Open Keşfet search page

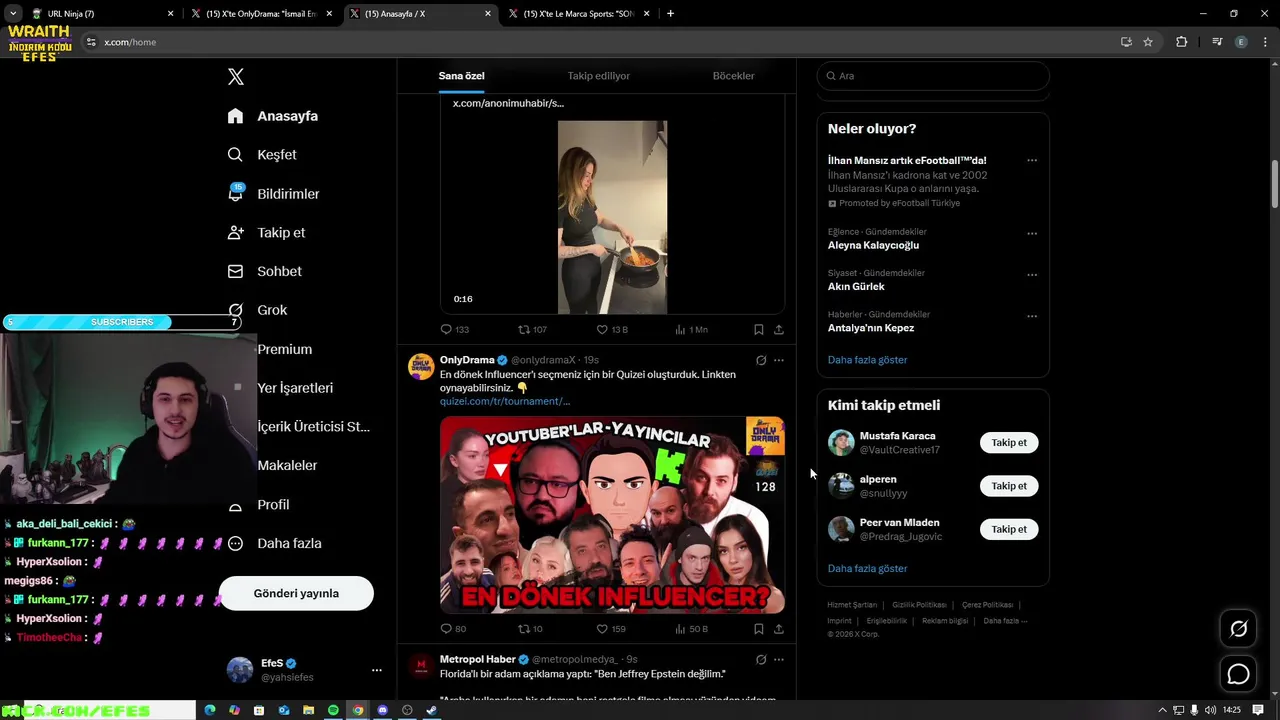[262, 155]
